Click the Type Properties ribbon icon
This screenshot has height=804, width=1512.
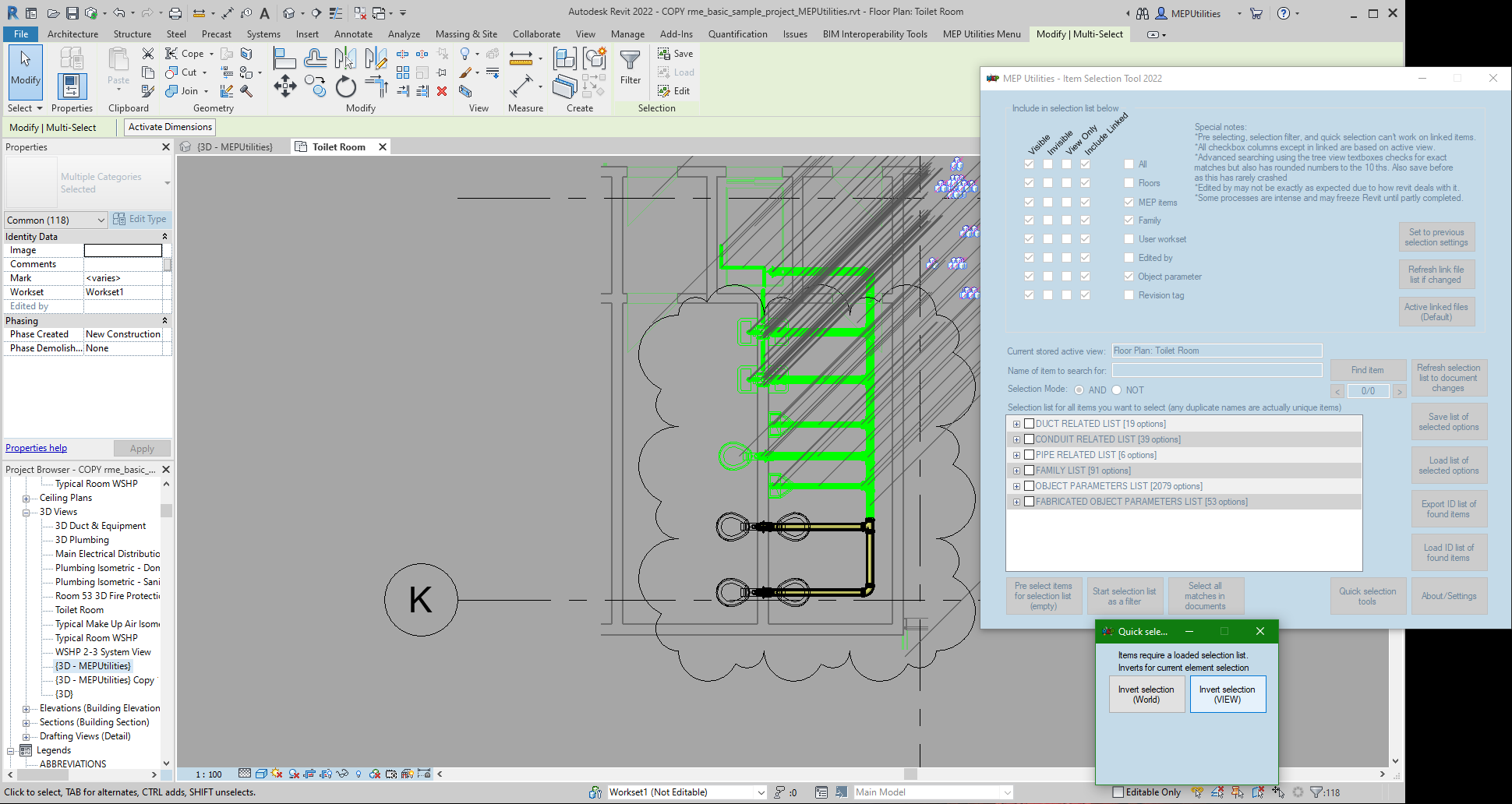(x=71, y=58)
